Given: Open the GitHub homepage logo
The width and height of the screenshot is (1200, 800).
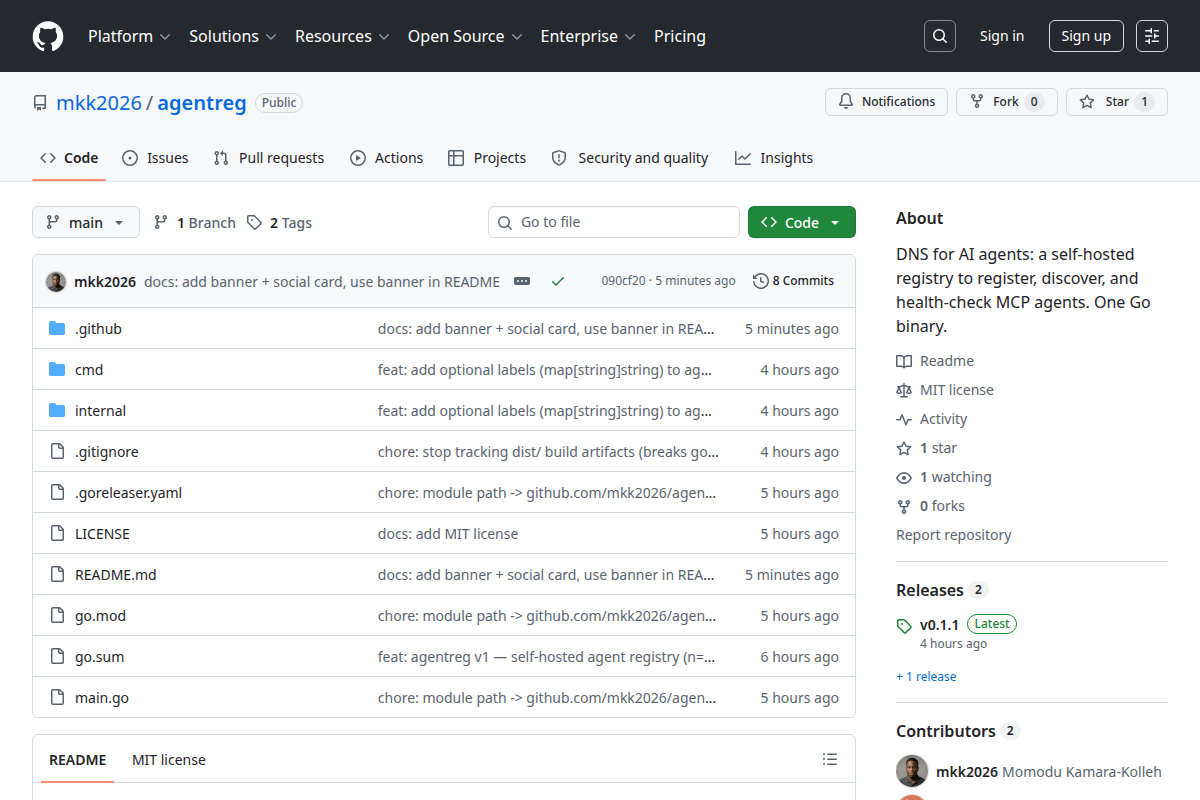Looking at the screenshot, I should [48, 36].
